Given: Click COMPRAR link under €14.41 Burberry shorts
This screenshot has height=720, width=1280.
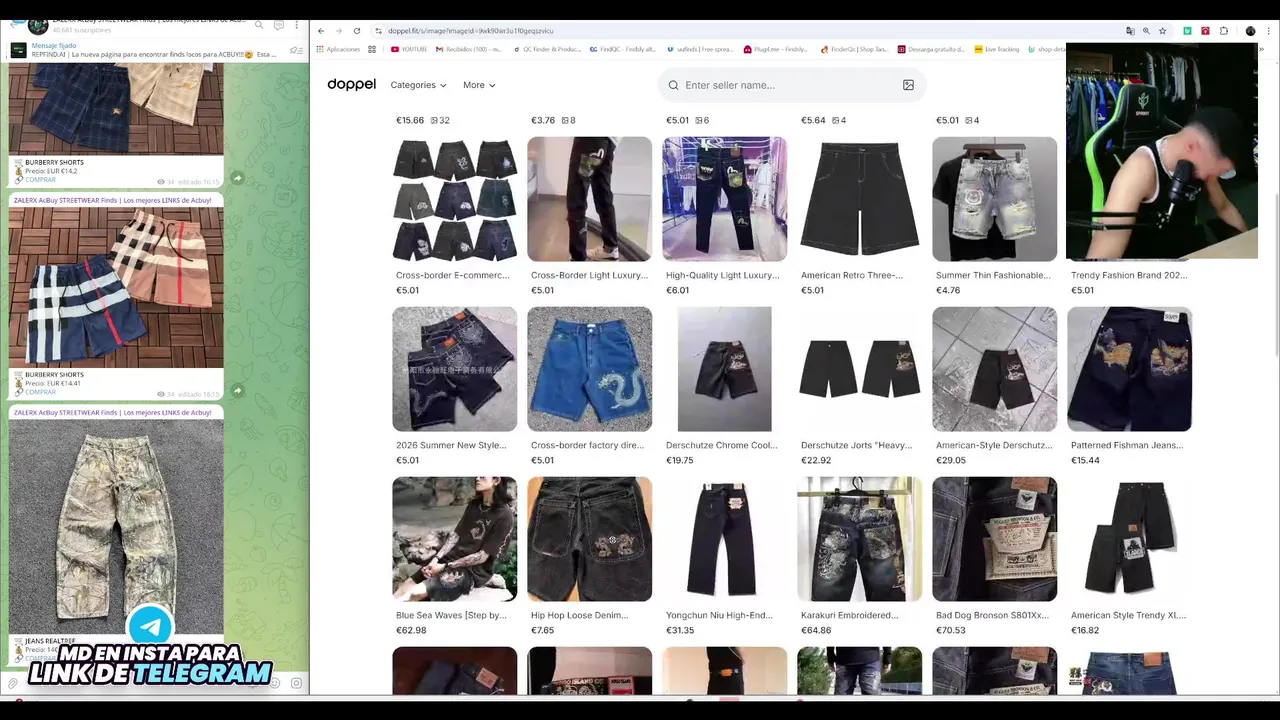Looking at the screenshot, I should [x=40, y=392].
